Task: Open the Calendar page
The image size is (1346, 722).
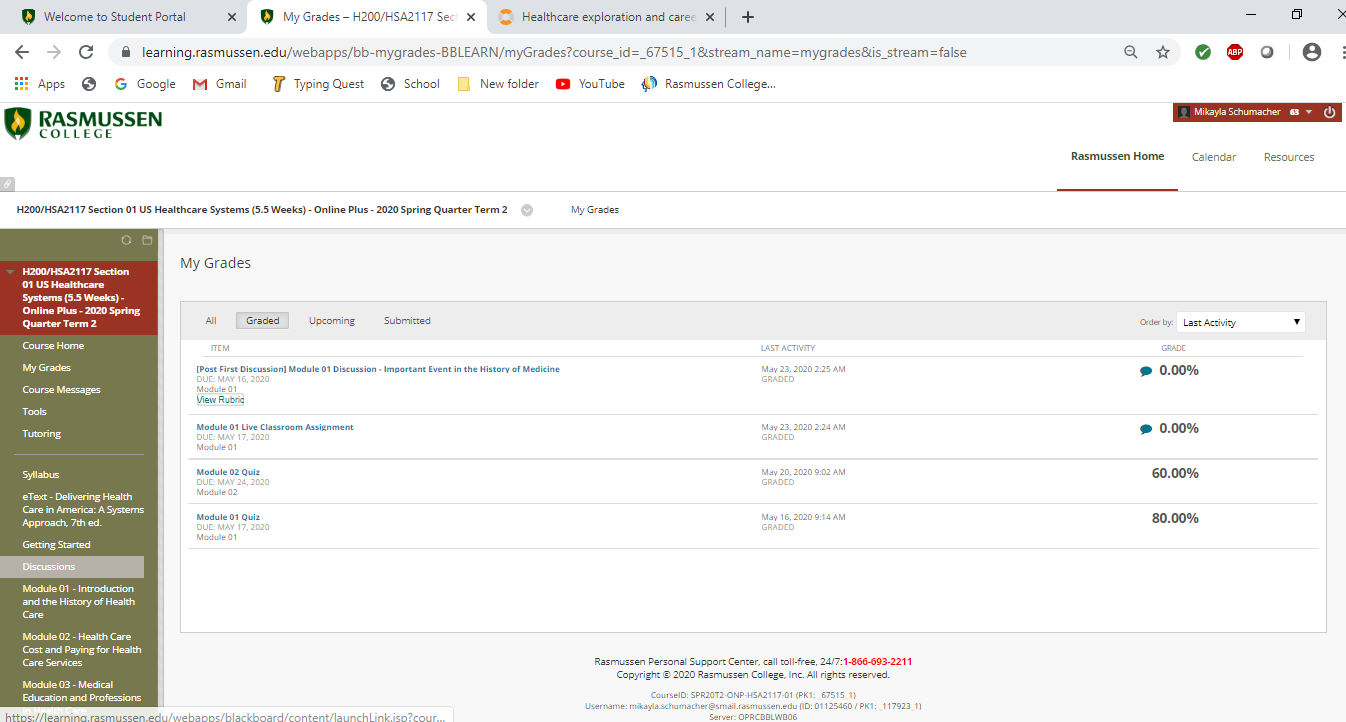Action: pyautogui.click(x=1214, y=157)
